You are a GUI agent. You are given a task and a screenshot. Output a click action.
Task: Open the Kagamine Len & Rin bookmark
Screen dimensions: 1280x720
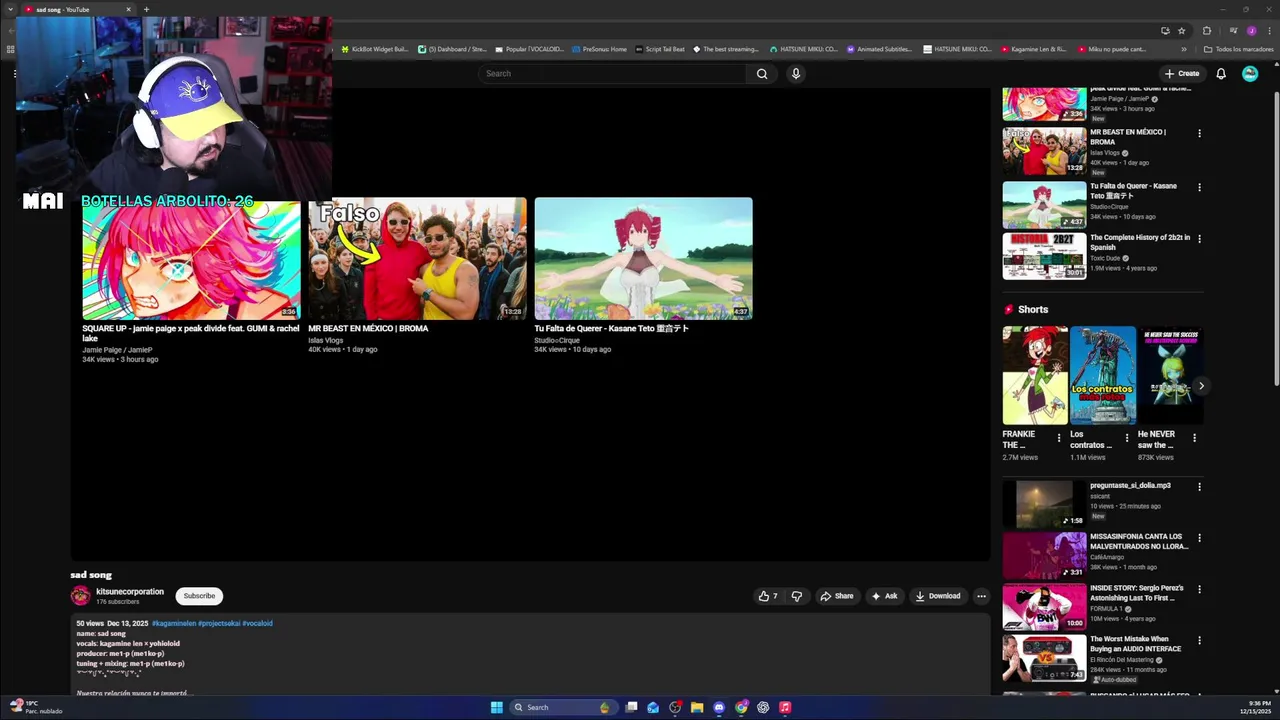point(1033,49)
